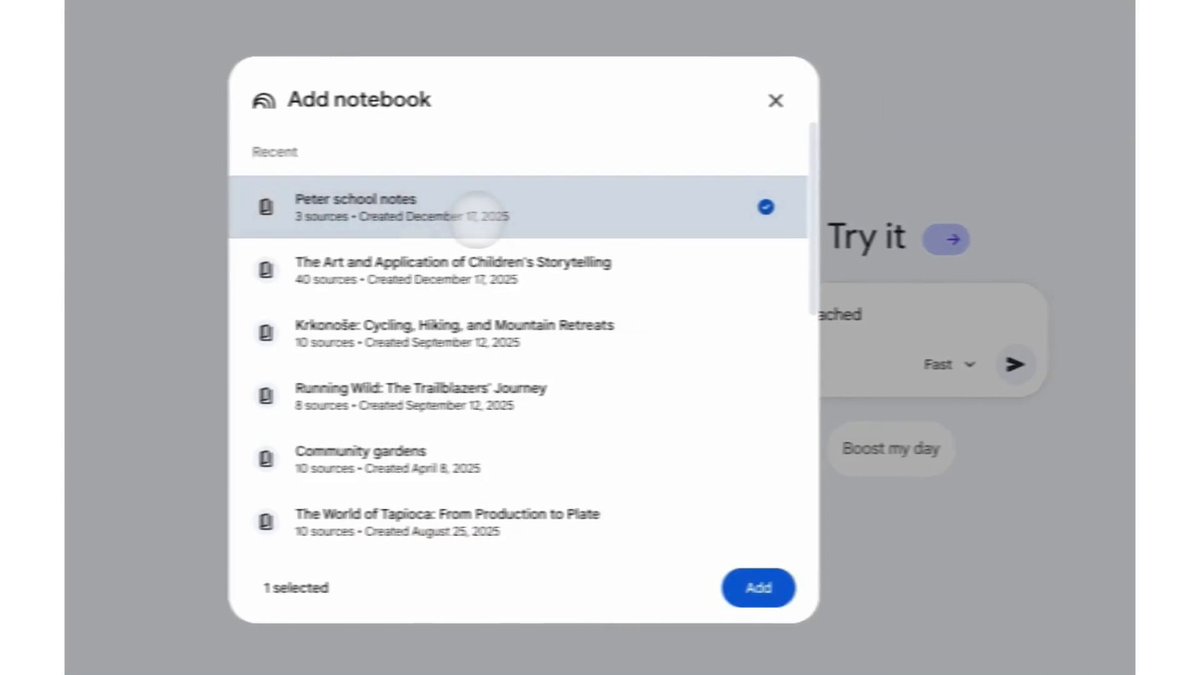1200x675 pixels.
Task: Click the notebook icon beside Running Wild
Action: coord(266,395)
